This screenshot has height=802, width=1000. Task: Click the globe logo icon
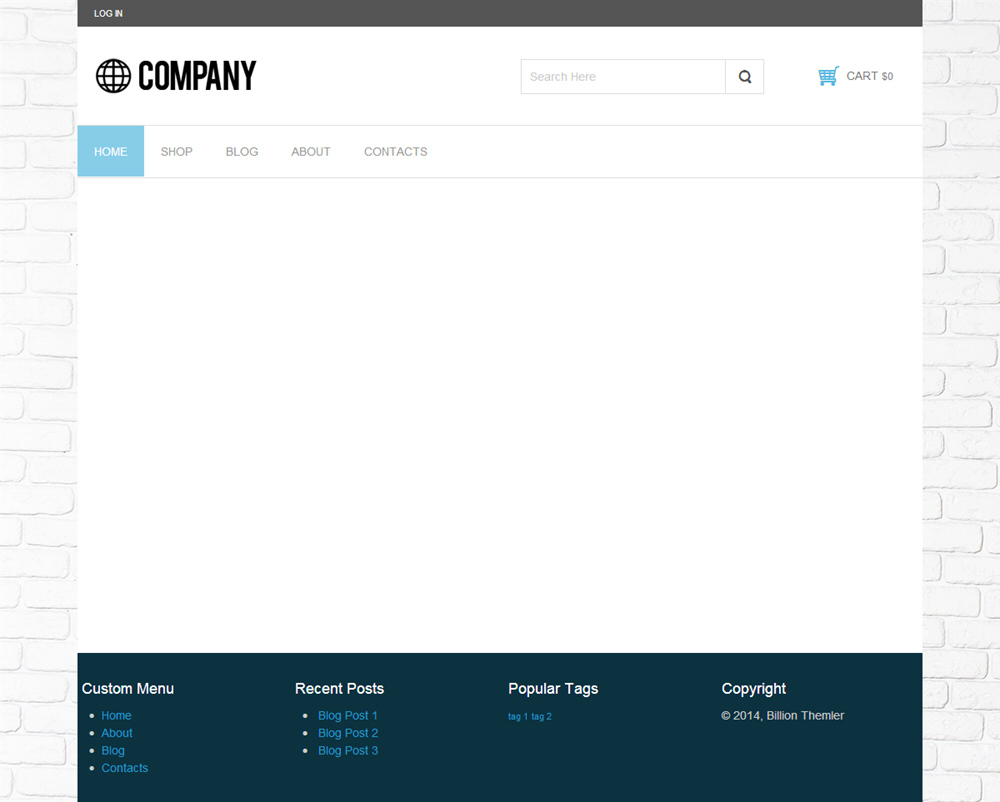click(x=114, y=76)
